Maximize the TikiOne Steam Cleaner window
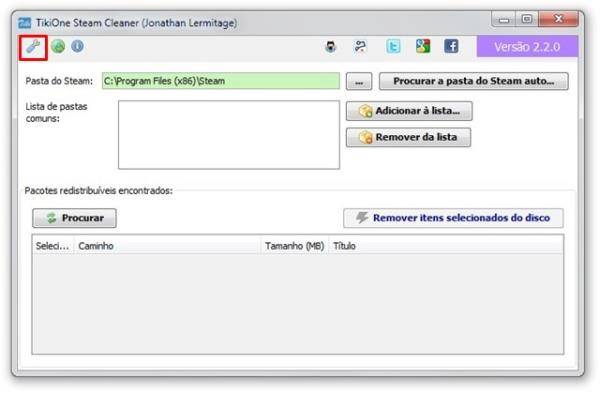600x393 pixels. pos(527,19)
